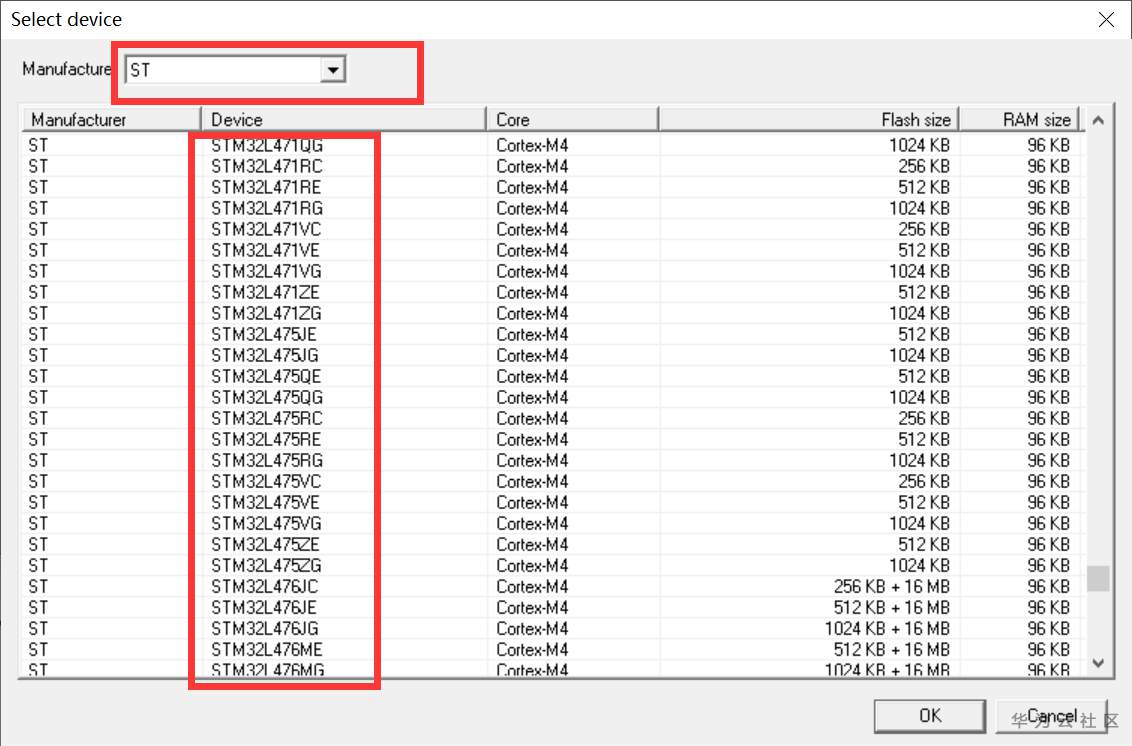
Task: Click the 1024 KB + 16 MB cell of STM32L476JG
Action: 887,628
